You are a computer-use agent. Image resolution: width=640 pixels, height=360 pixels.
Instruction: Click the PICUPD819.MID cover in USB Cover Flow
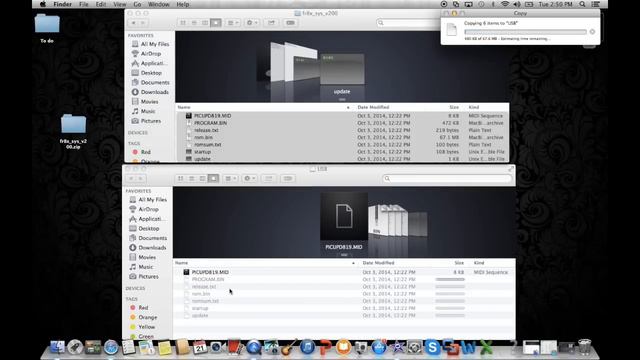[344, 216]
